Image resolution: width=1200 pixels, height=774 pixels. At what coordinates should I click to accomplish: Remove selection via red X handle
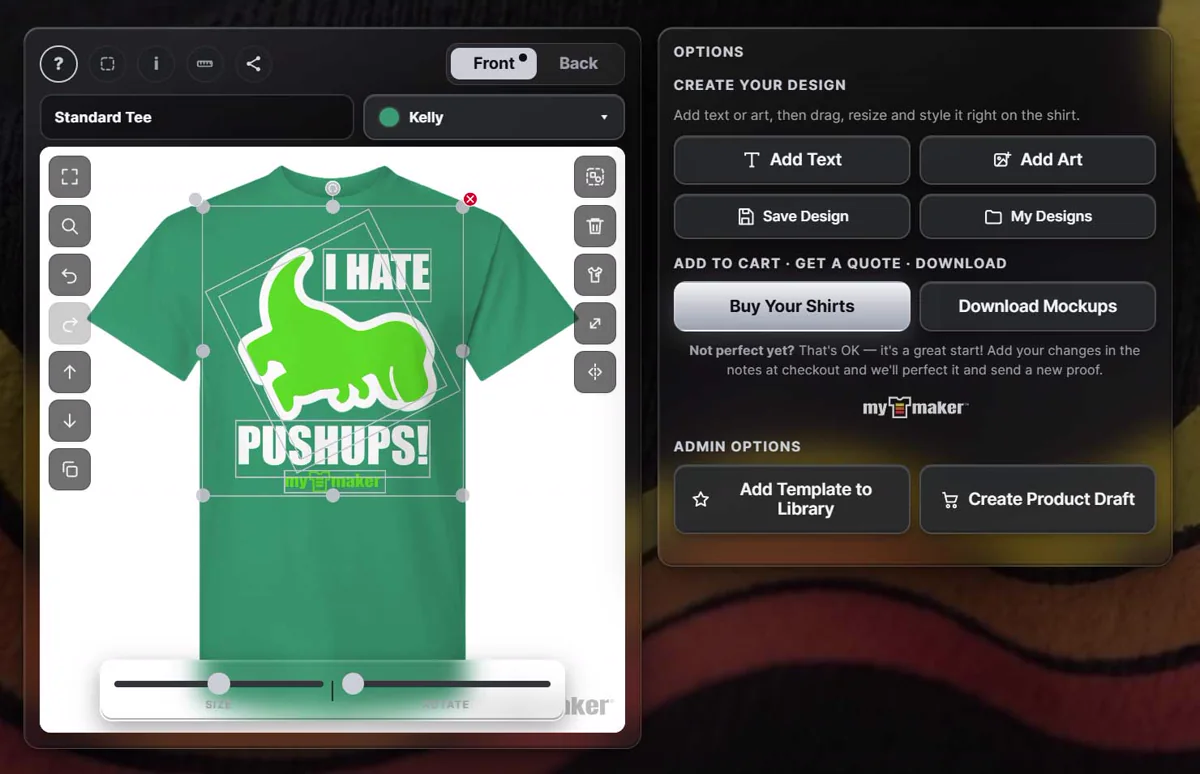coord(470,199)
